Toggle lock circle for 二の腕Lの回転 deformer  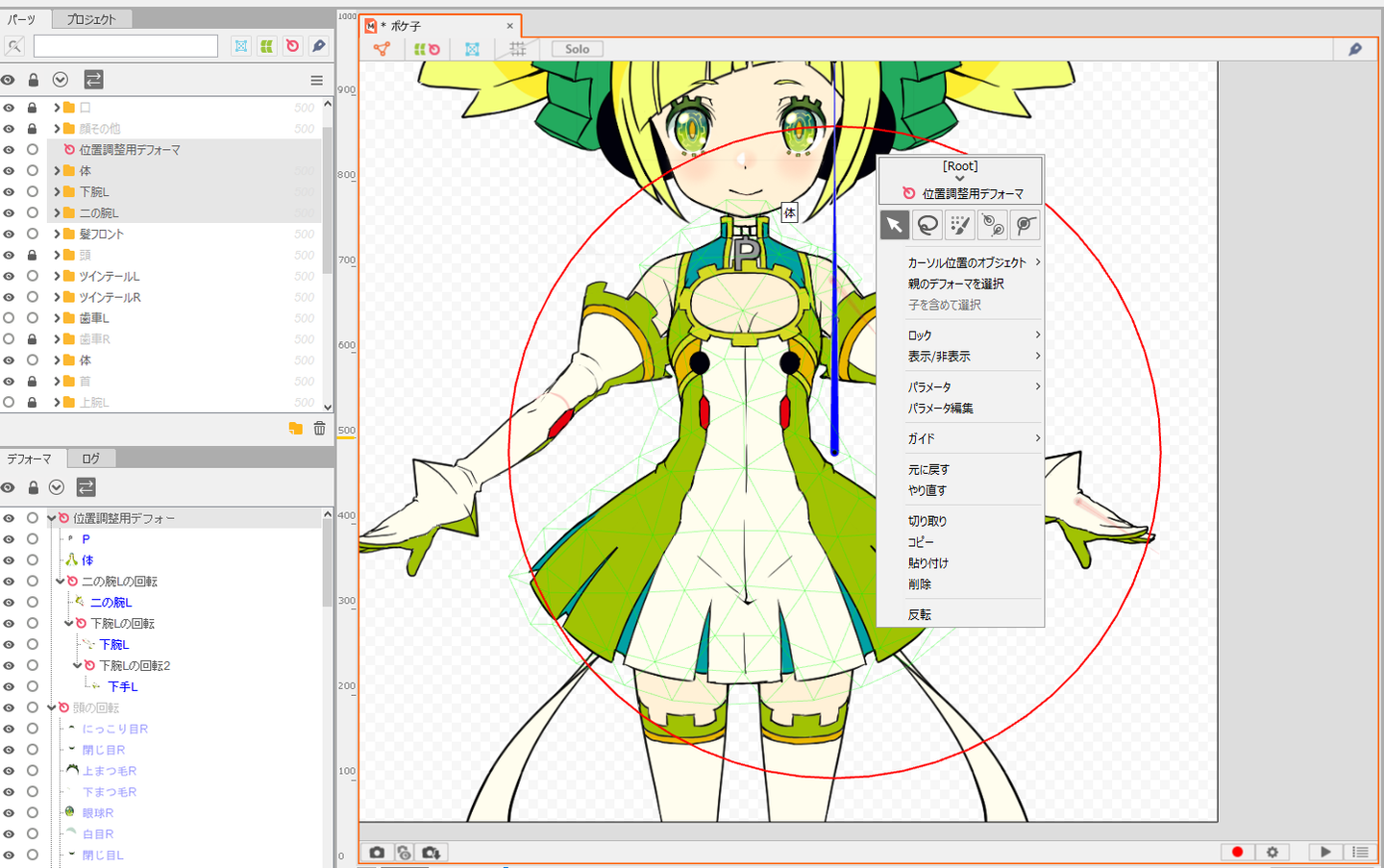(33, 582)
